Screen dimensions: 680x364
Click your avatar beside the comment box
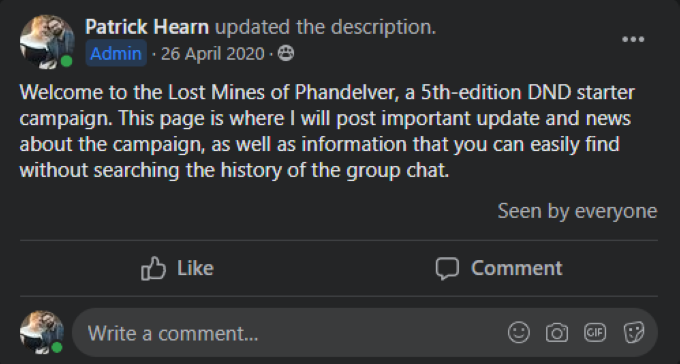tap(42, 332)
